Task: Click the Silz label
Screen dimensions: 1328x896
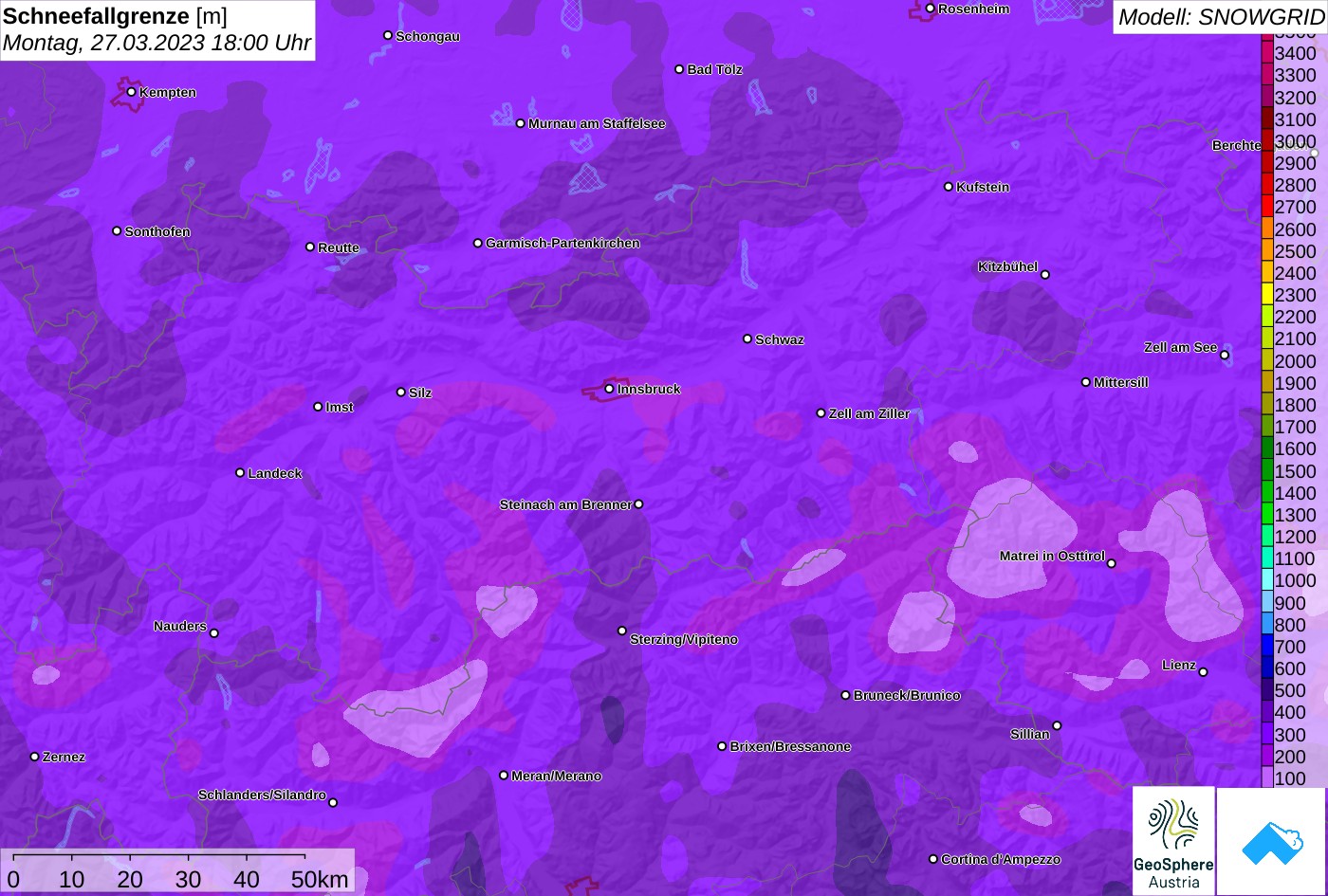Action: click(x=420, y=393)
